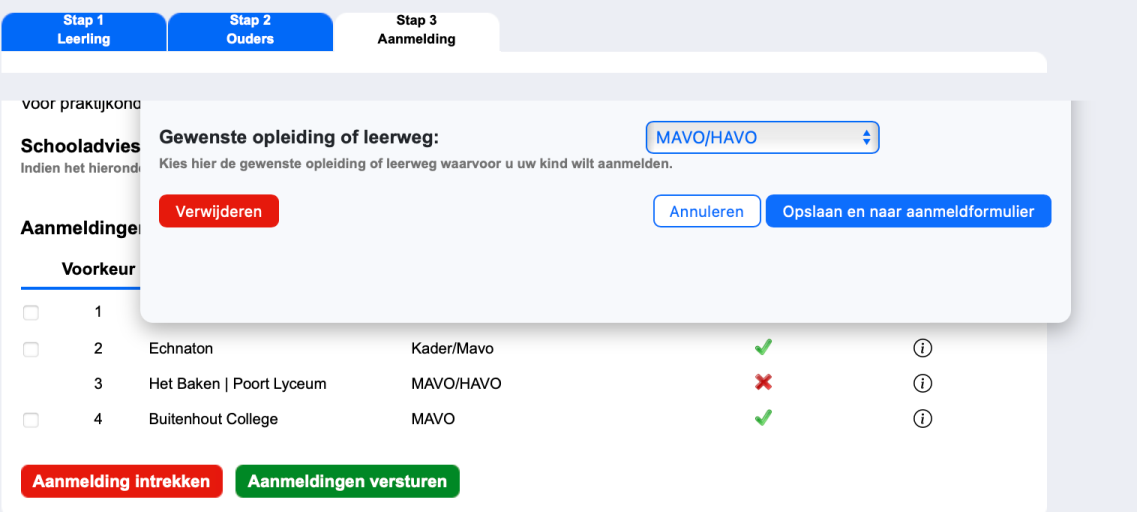This screenshot has width=1138, height=512.
Task: Select the Stap 3 Aanmelding tab
Action: 416,30
